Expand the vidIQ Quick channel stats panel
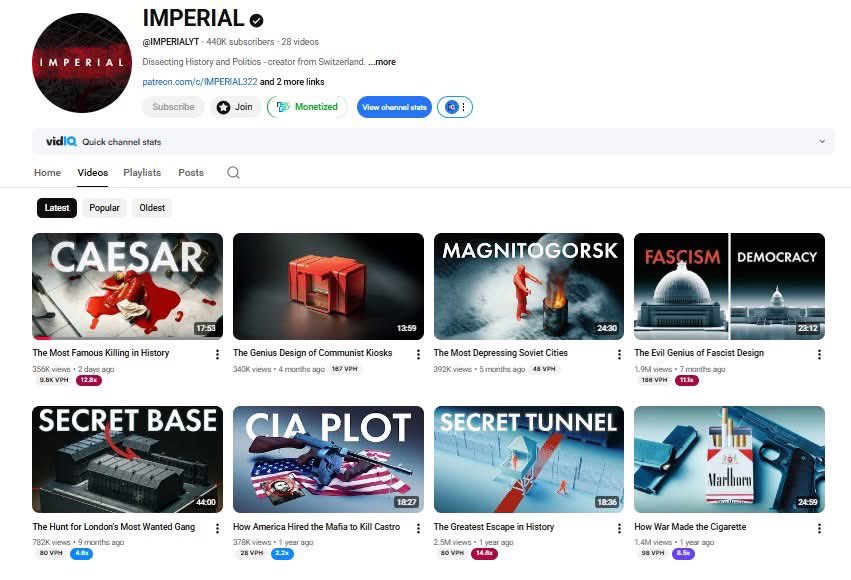 pyautogui.click(x=822, y=141)
